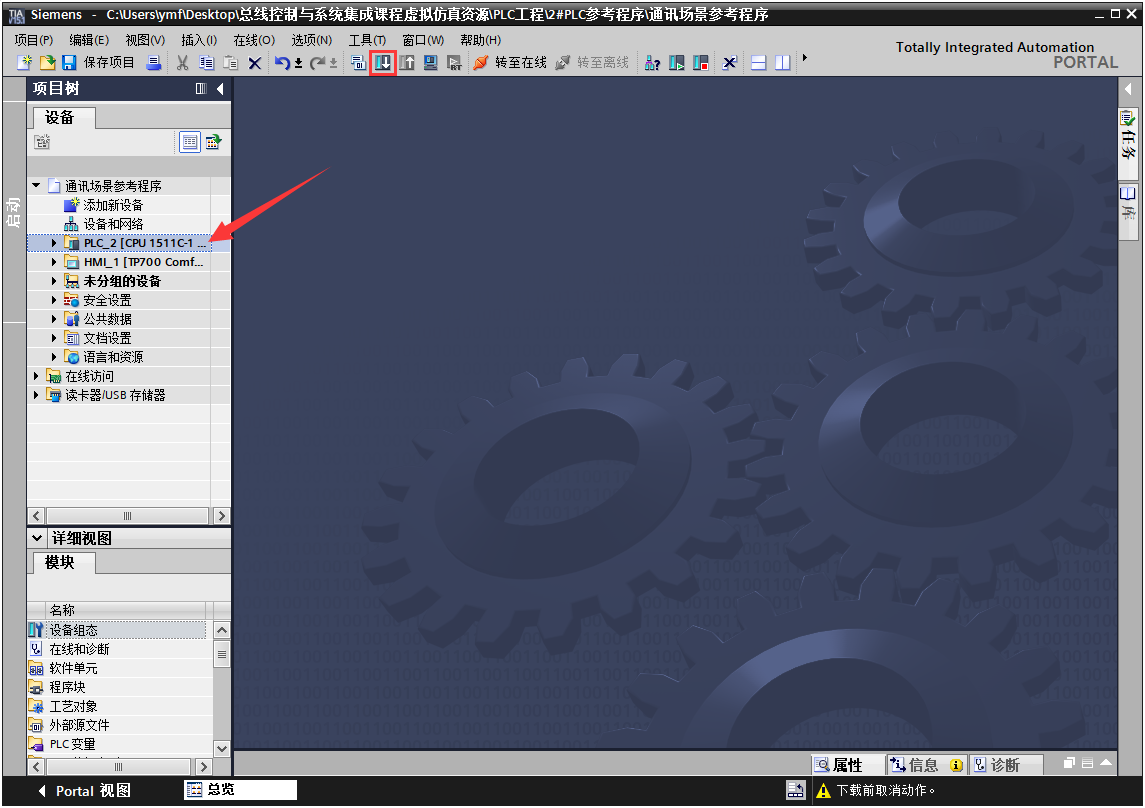The height and width of the screenshot is (808, 1145).
Task: Click the Copy toolbar icon
Action: coord(207,63)
